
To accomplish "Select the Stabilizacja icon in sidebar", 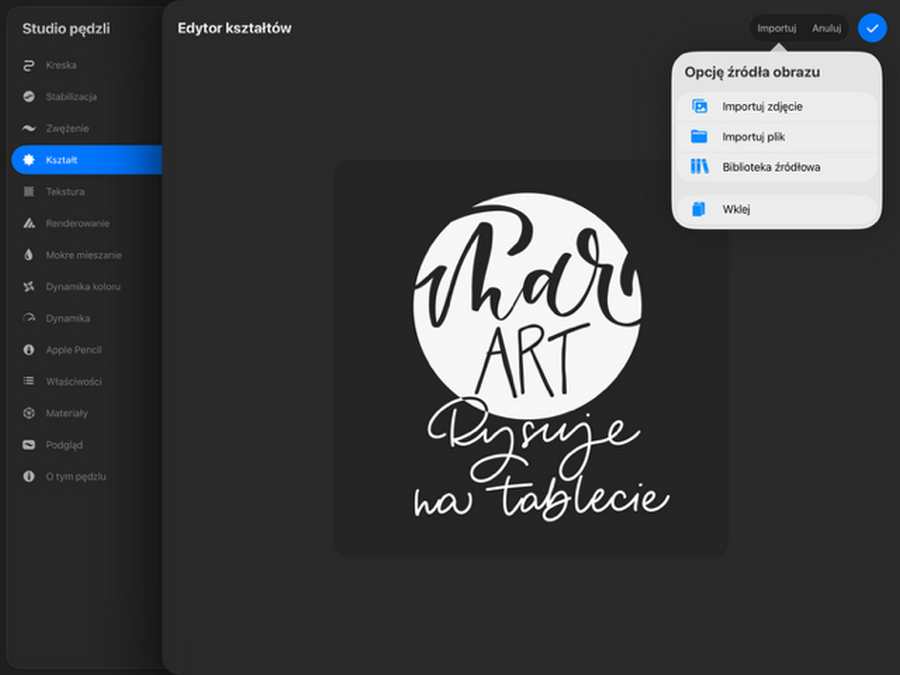I will click(29, 97).
